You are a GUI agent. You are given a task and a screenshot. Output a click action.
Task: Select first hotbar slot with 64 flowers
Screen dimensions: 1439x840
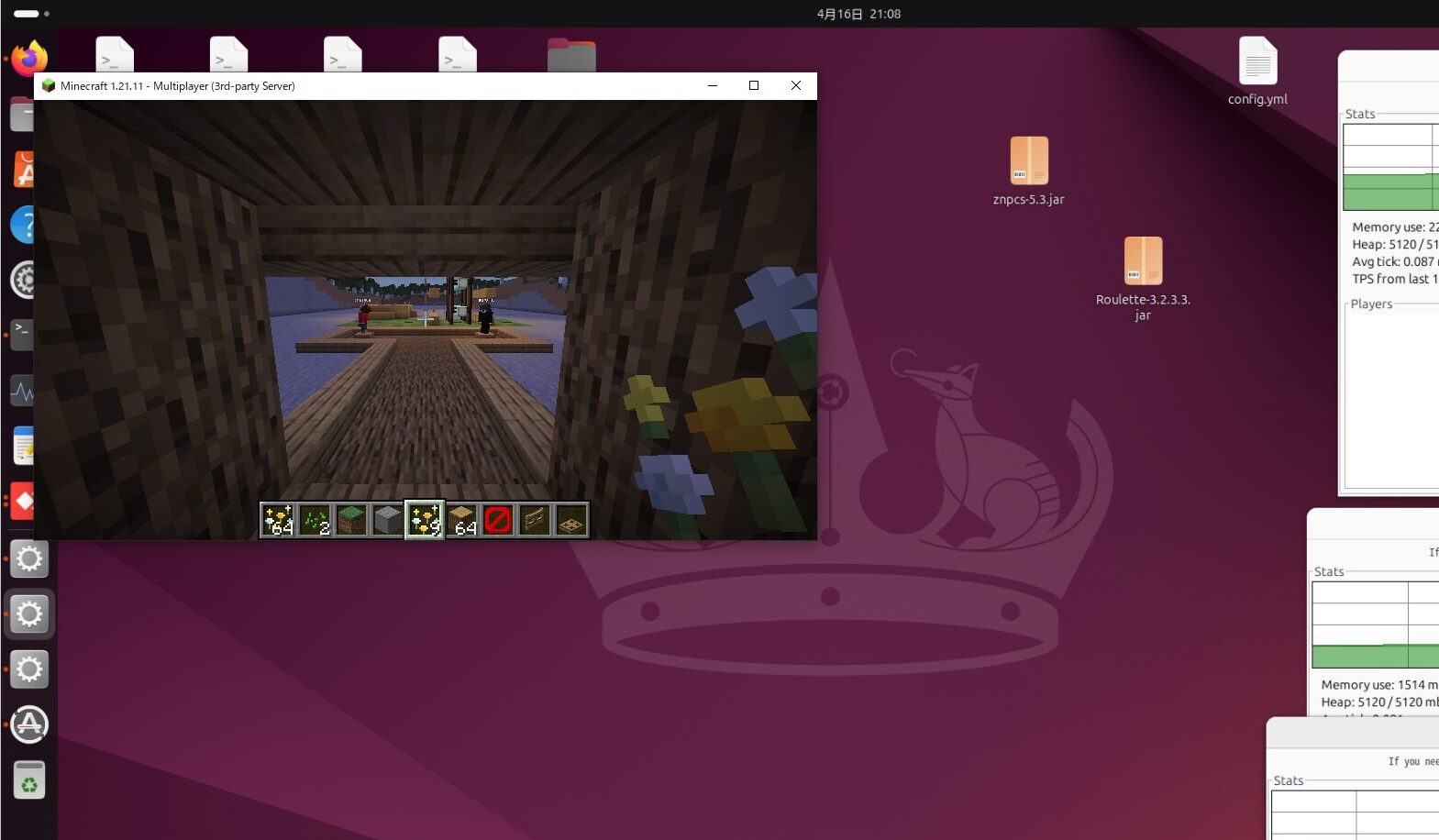(x=278, y=520)
